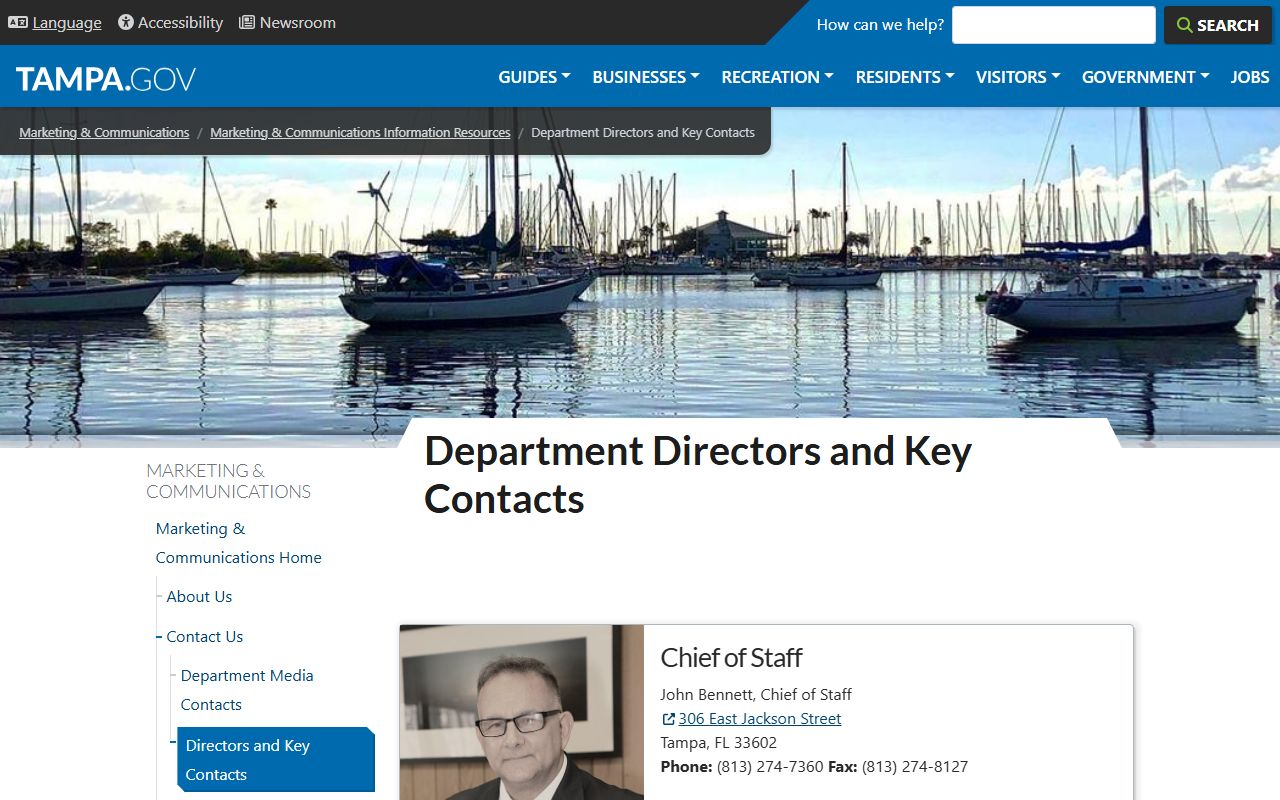Image resolution: width=1280 pixels, height=800 pixels.
Task: Expand the VISITORS dropdown menu
Action: (1018, 77)
